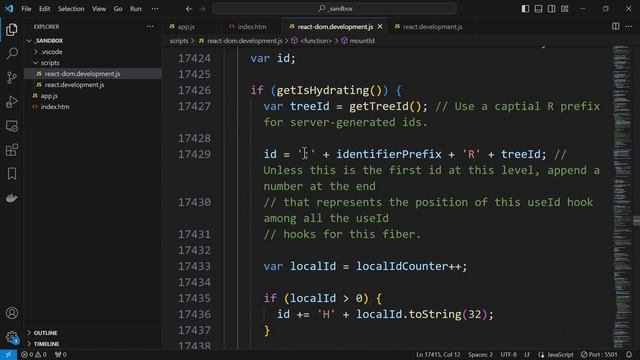640x360 pixels.
Task: Open the Bookmarks view icon
Action: [x=12, y=174]
